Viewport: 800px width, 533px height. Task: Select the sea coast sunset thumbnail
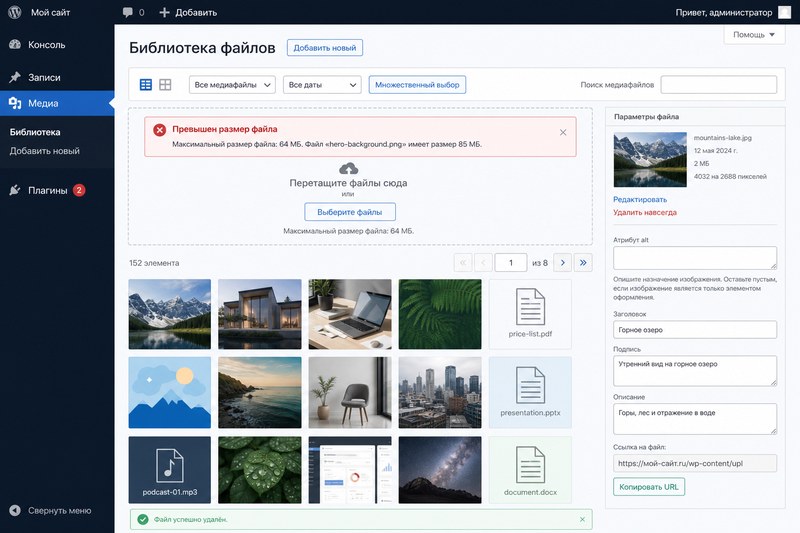point(260,392)
